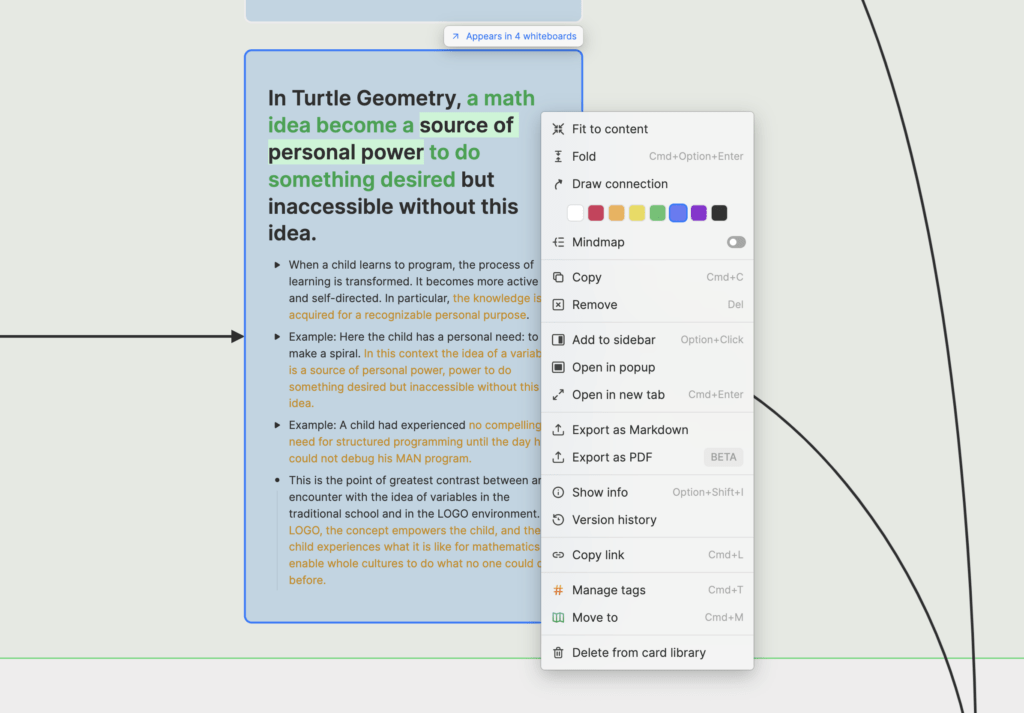This screenshot has width=1024, height=713.
Task: Click the Mindmap tree icon
Action: [558, 242]
